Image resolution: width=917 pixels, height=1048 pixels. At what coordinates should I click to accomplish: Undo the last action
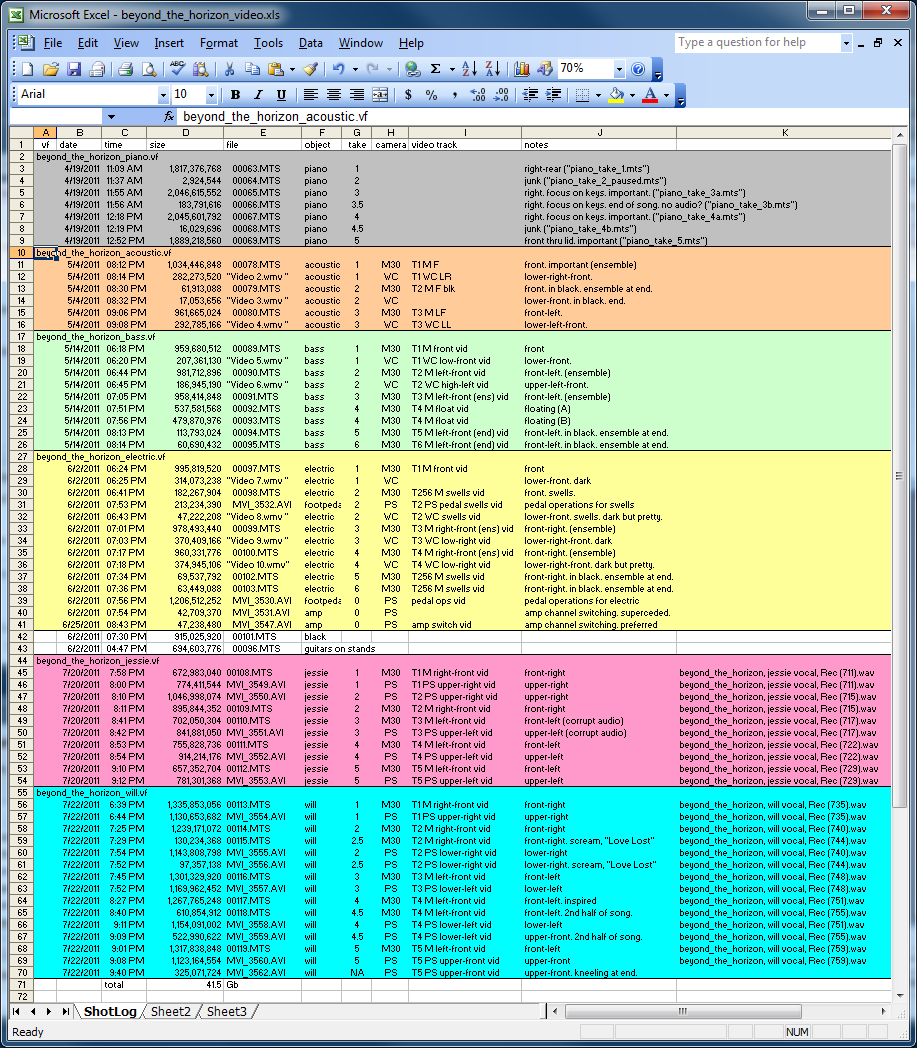tap(339, 69)
